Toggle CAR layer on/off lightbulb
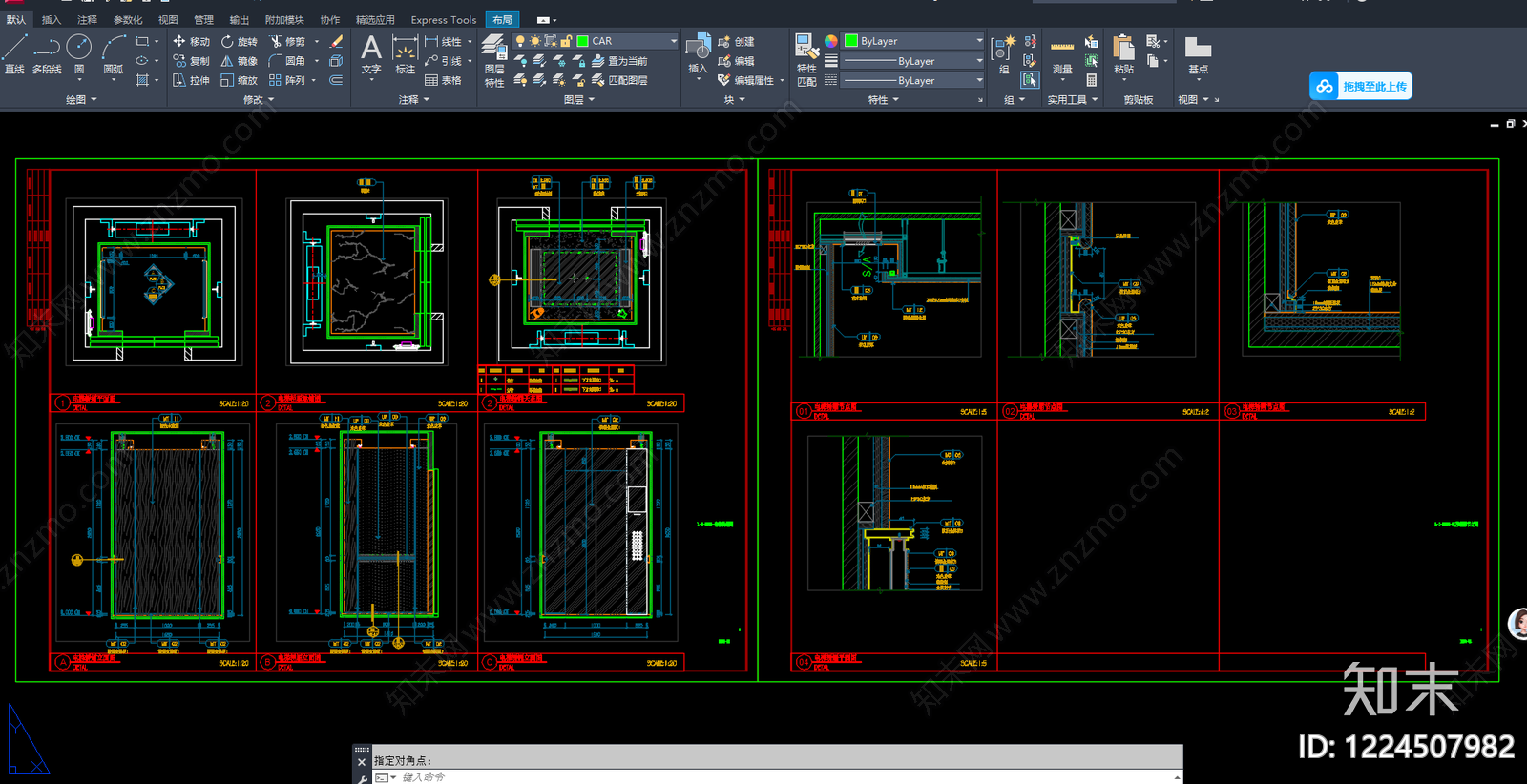This screenshot has width=1527, height=784. coord(520,41)
